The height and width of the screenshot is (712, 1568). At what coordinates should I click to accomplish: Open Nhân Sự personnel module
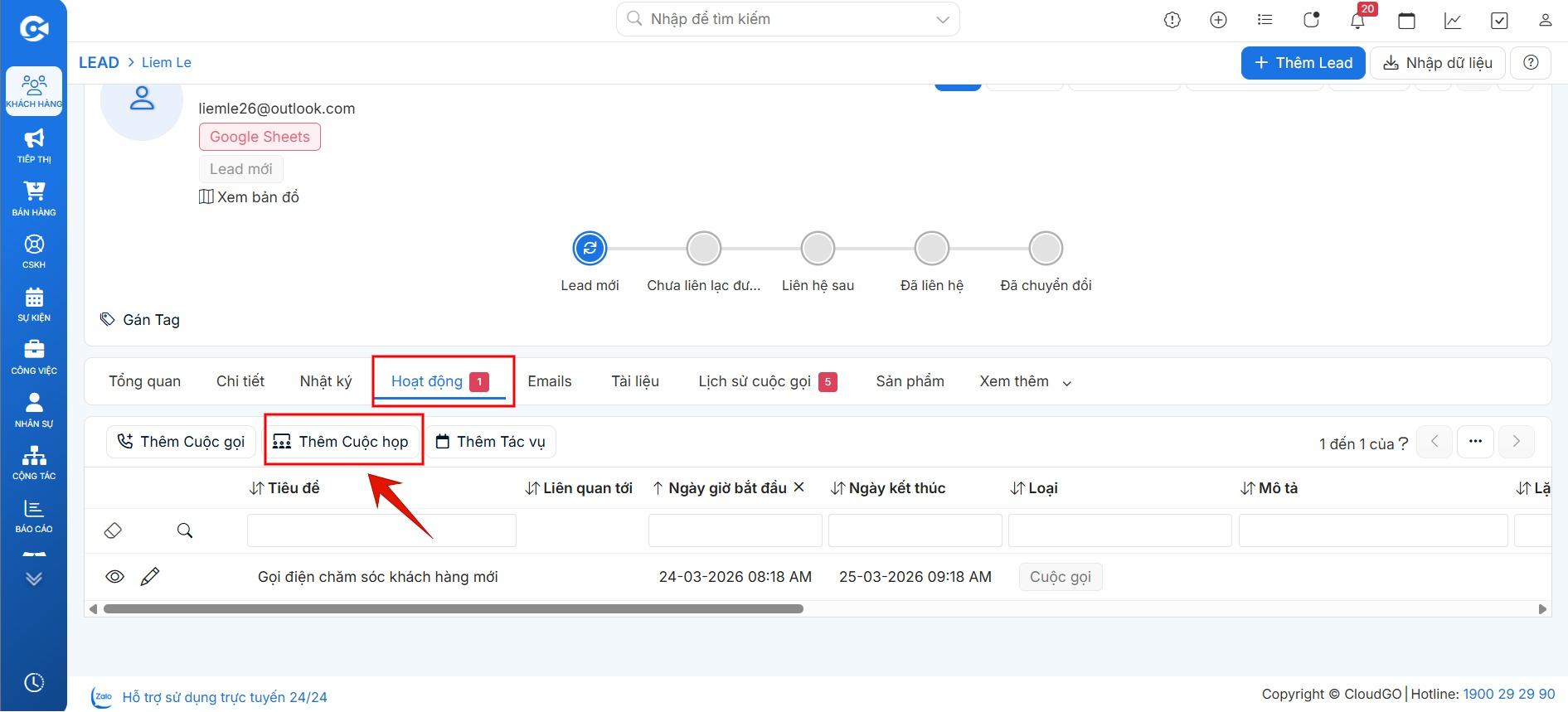click(x=34, y=409)
